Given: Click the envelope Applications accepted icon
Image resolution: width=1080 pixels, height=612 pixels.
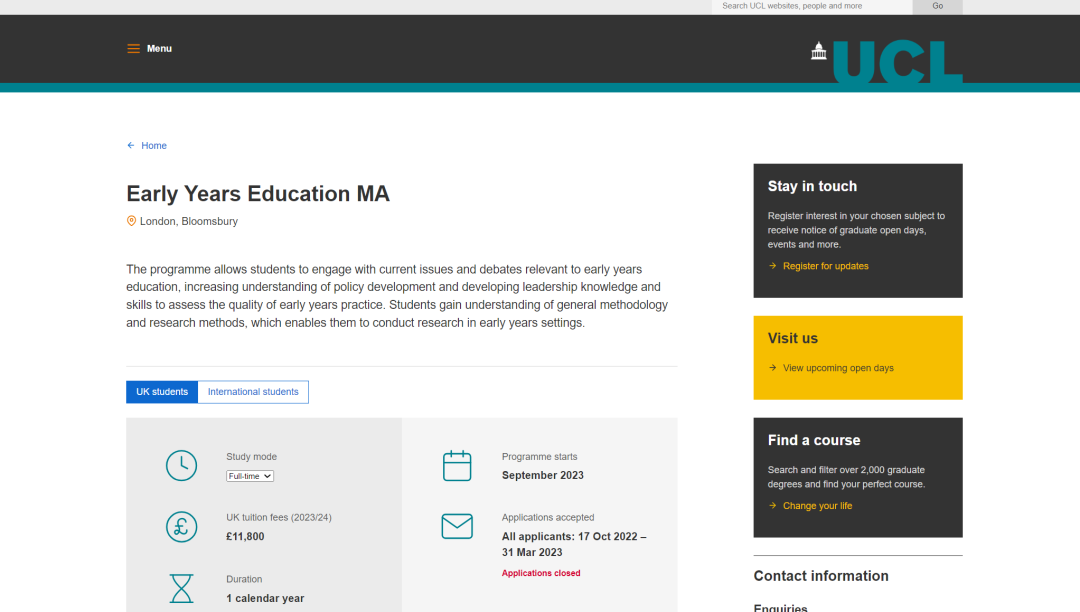Looking at the screenshot, I should coord(457,526).
